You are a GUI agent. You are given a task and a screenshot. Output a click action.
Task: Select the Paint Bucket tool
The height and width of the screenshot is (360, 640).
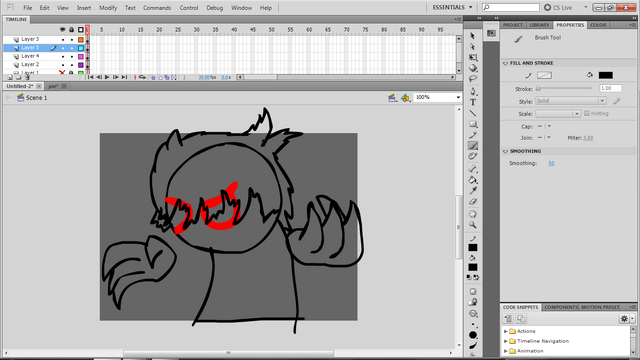(x=473, y=180)
